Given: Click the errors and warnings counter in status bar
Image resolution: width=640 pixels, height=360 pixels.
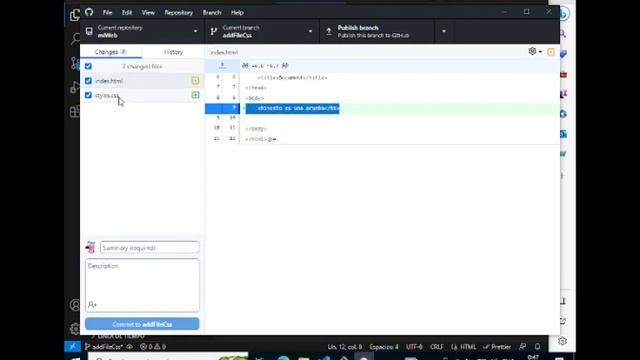Looking at the screenshot, I should point(153,347).
